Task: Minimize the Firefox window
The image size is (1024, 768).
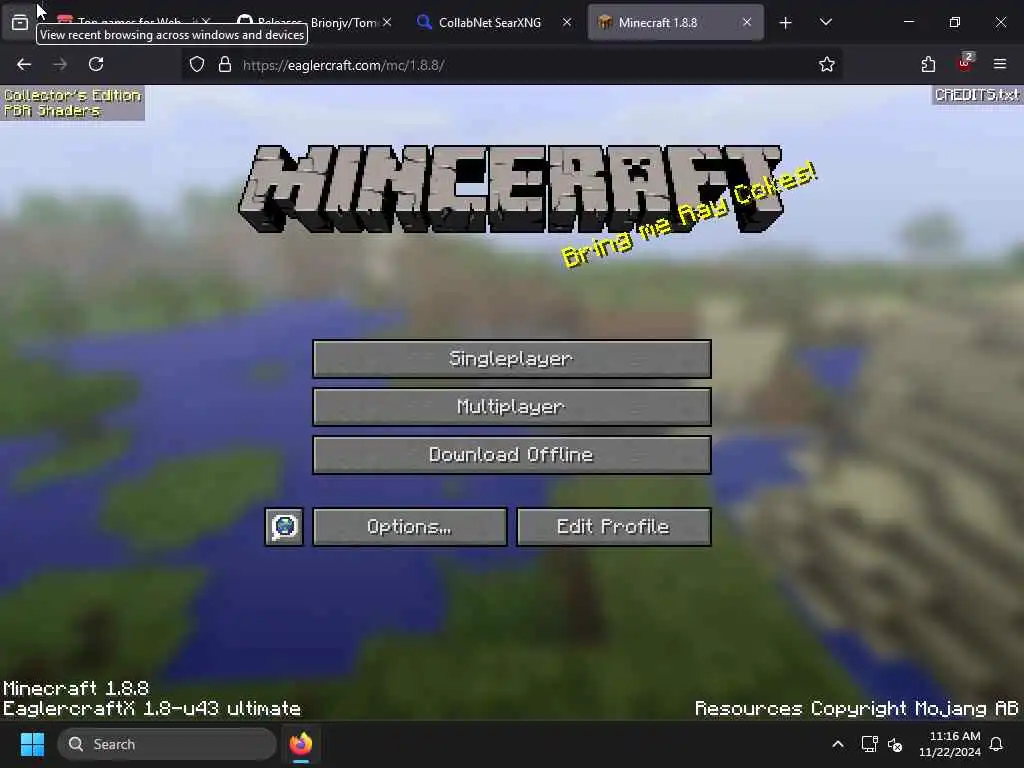Action: click(x=908, y=22)
